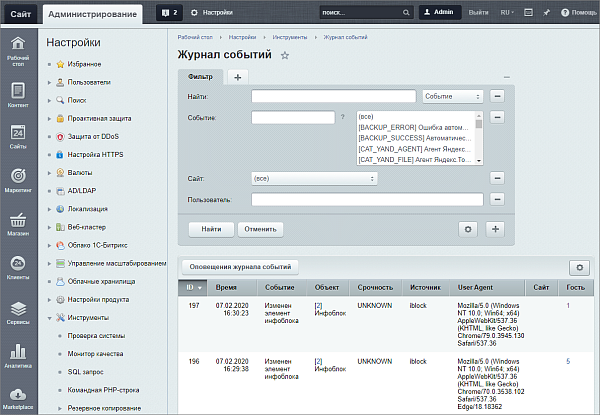
Task: Open the Событие search-type dropdown
Action: 451,96
